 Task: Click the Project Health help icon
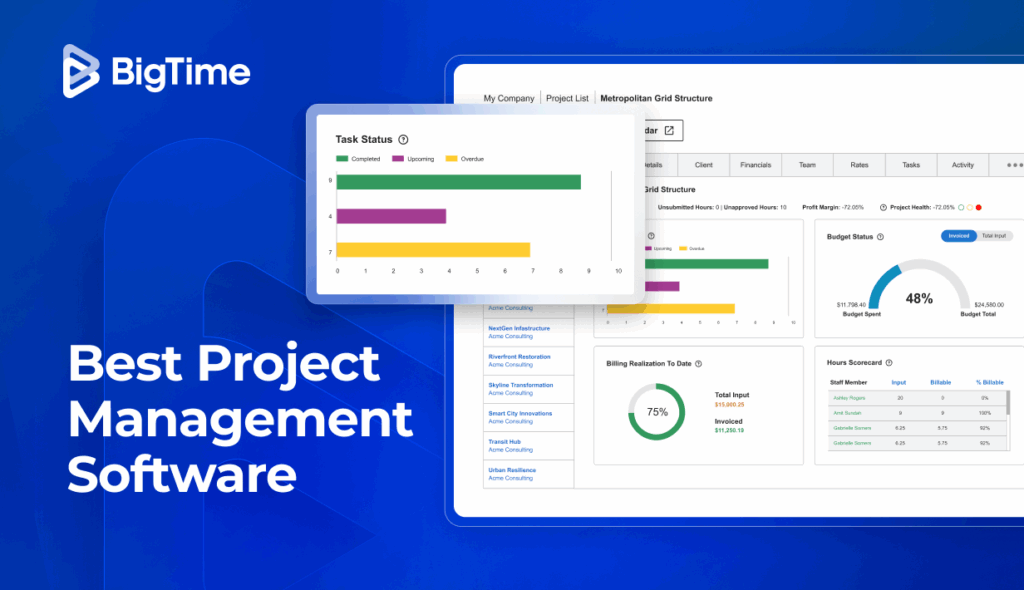(x=882, y=207)
